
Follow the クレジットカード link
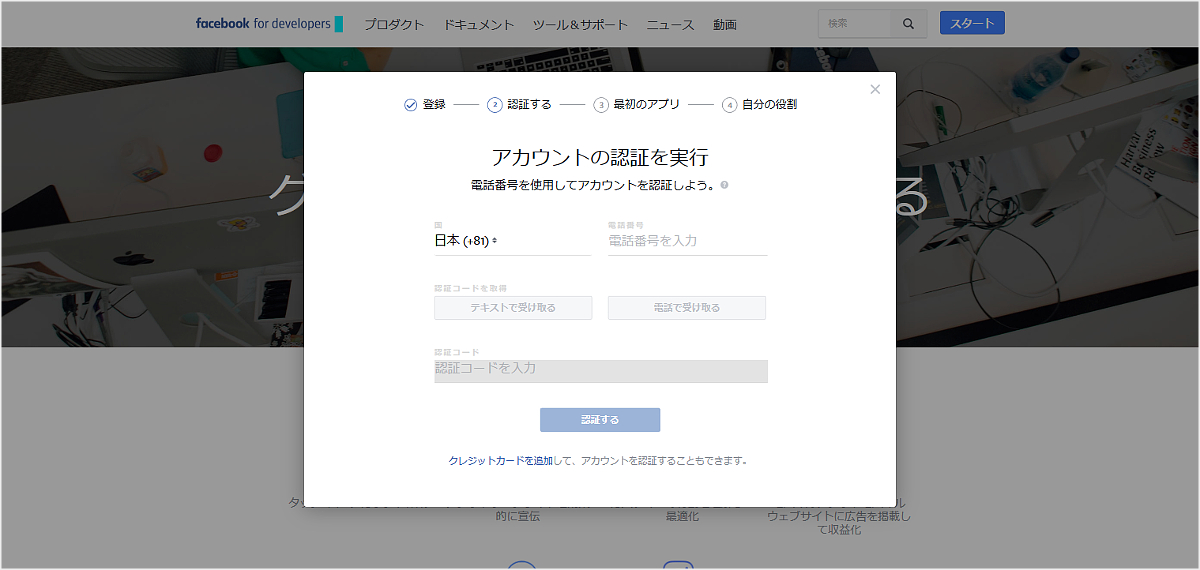click(485, 461)
